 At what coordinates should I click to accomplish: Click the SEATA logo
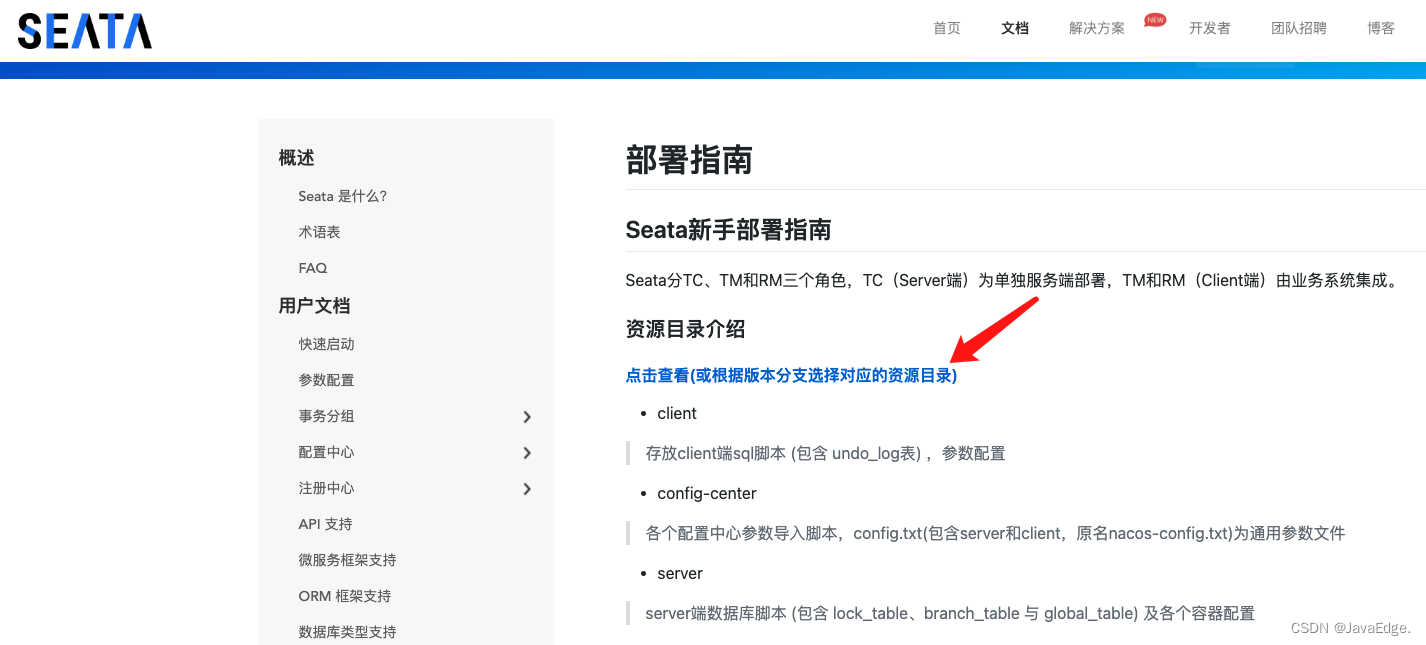pos(84,31)
